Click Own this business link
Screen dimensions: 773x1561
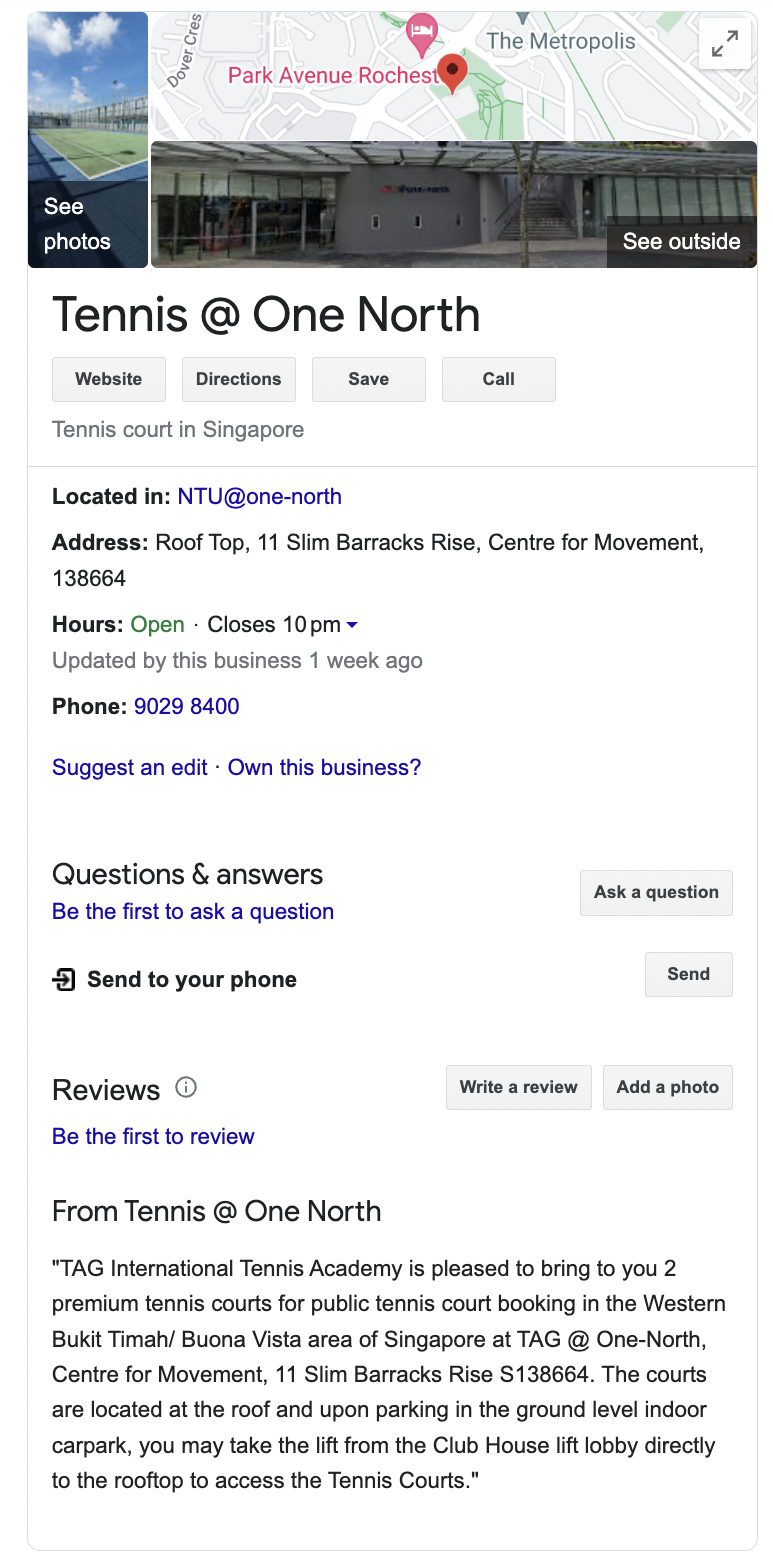325,768
